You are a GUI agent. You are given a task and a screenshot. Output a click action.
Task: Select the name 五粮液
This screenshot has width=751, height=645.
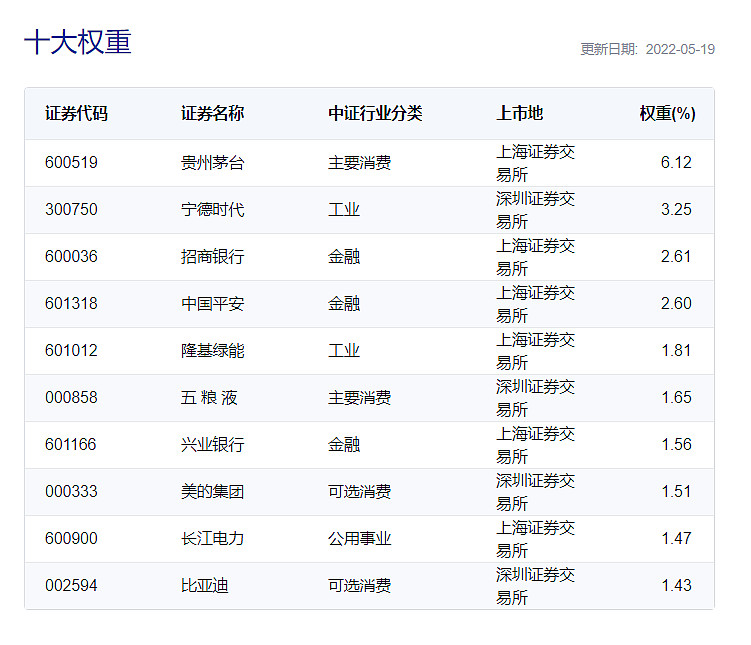(209, 397)
